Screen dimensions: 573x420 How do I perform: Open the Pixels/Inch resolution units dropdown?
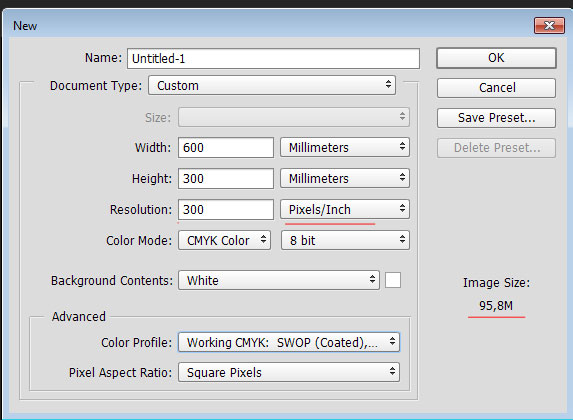[345, 209]
